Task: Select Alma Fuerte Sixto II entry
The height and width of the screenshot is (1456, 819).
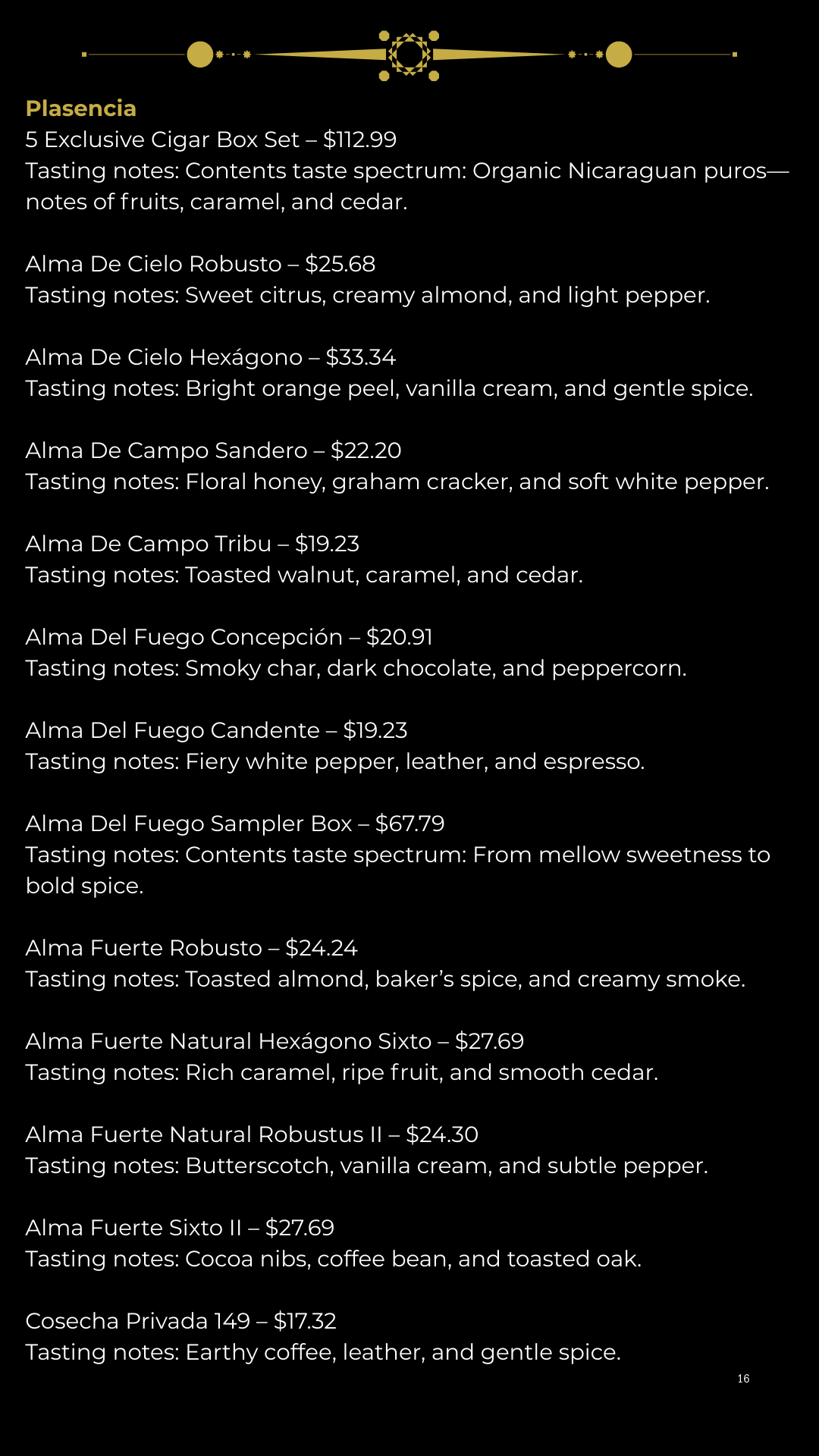Action: tap(180, 1228)
